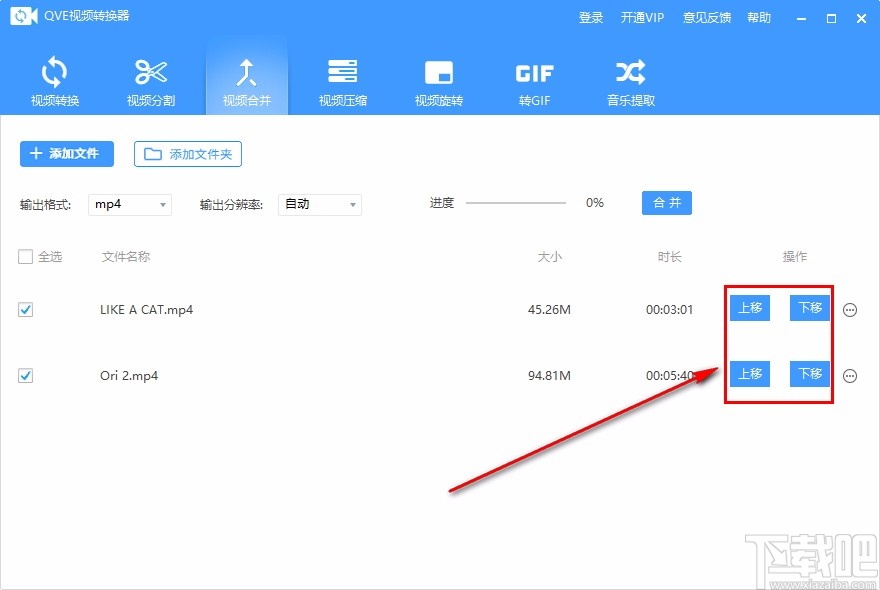
Task: Open the 视频压缩 (compress) tool
Action: [342, 80]
